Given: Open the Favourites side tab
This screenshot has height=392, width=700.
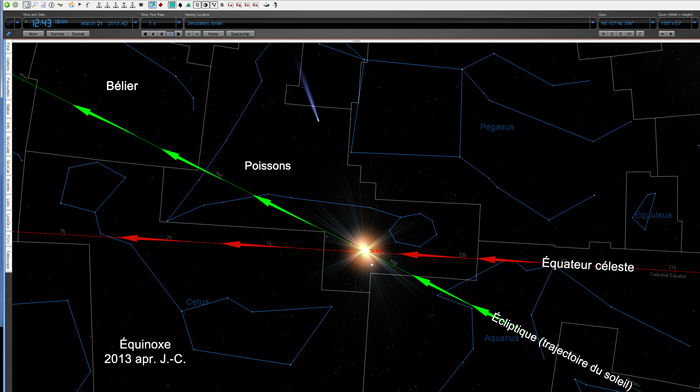Looking at the screenshot, I should (8, 87).
